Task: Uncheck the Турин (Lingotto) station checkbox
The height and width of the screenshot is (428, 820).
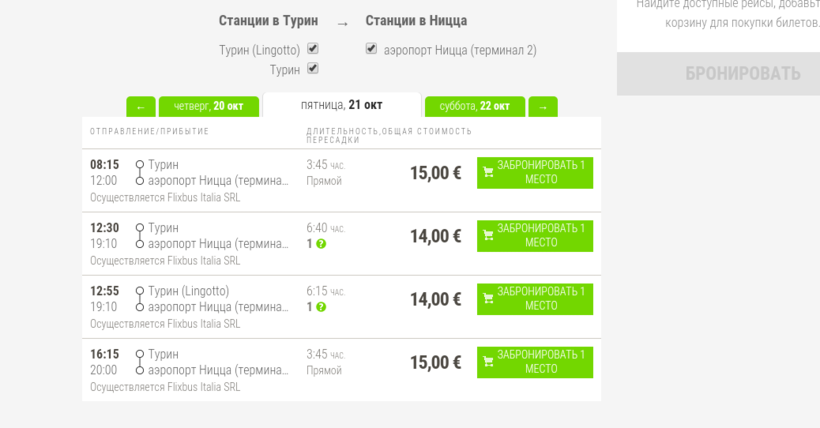Action: [313, 48]
